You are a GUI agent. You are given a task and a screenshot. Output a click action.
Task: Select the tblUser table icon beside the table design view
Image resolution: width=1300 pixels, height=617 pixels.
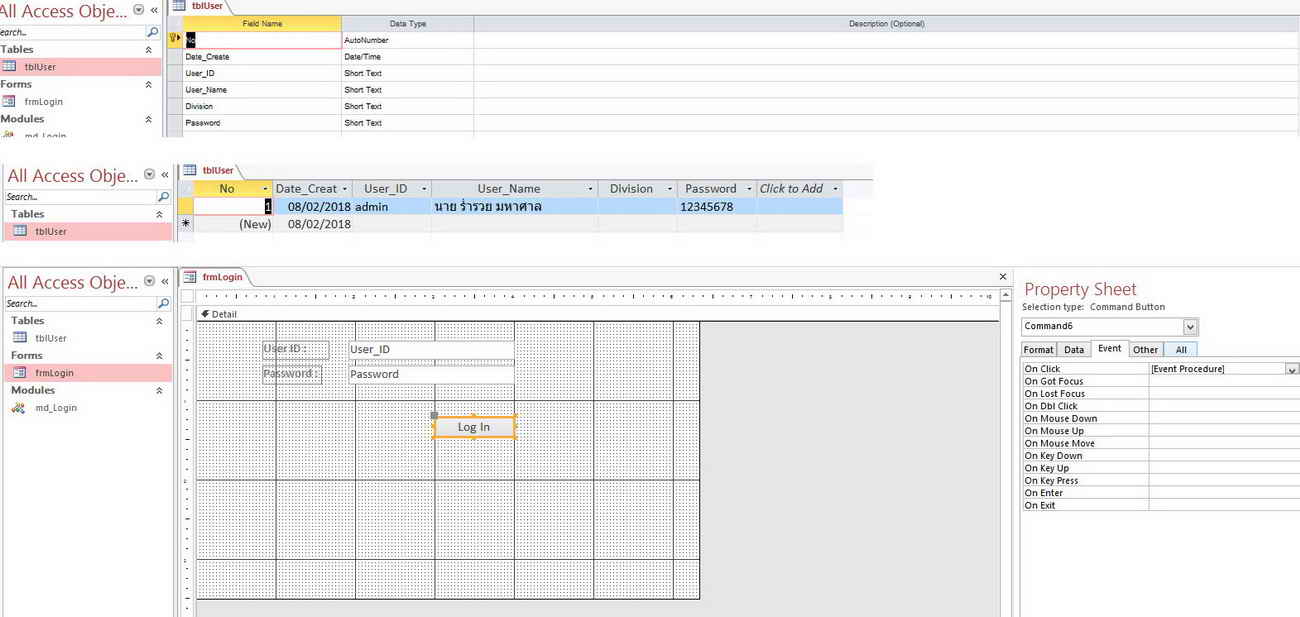[x=9, y=66]
